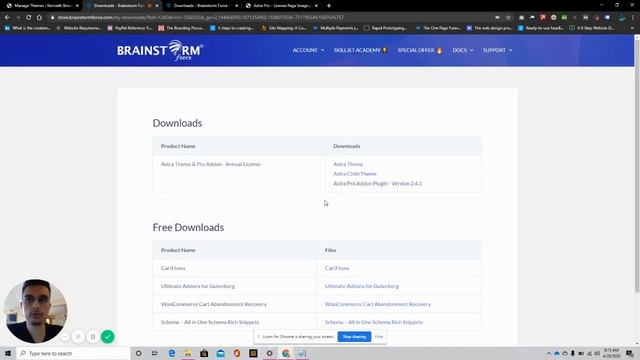
Task: Open Mail app from taskbar
Action: 220,353
